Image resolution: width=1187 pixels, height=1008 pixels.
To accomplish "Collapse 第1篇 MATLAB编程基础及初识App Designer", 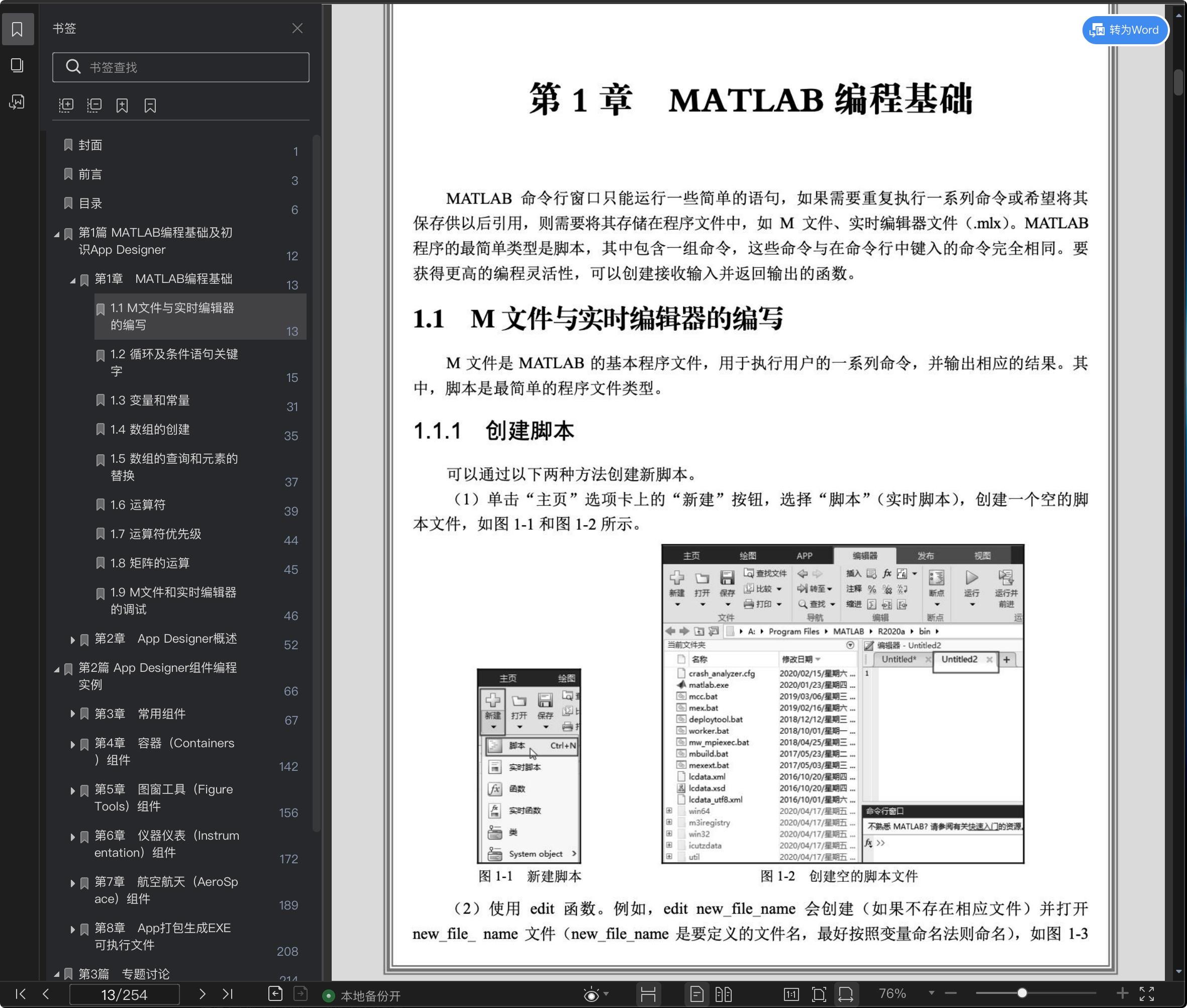I will coord(57,234).
